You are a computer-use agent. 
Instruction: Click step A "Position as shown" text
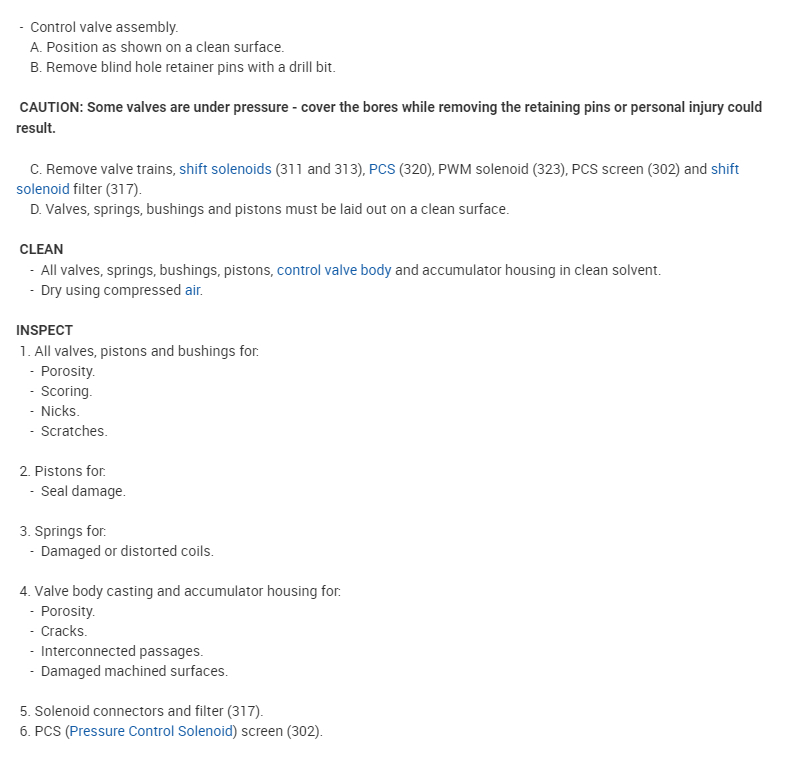165,47
